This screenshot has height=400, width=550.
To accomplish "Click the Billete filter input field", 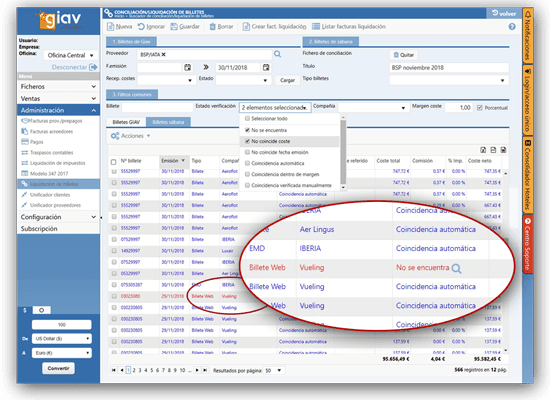I will pos(157,107).
